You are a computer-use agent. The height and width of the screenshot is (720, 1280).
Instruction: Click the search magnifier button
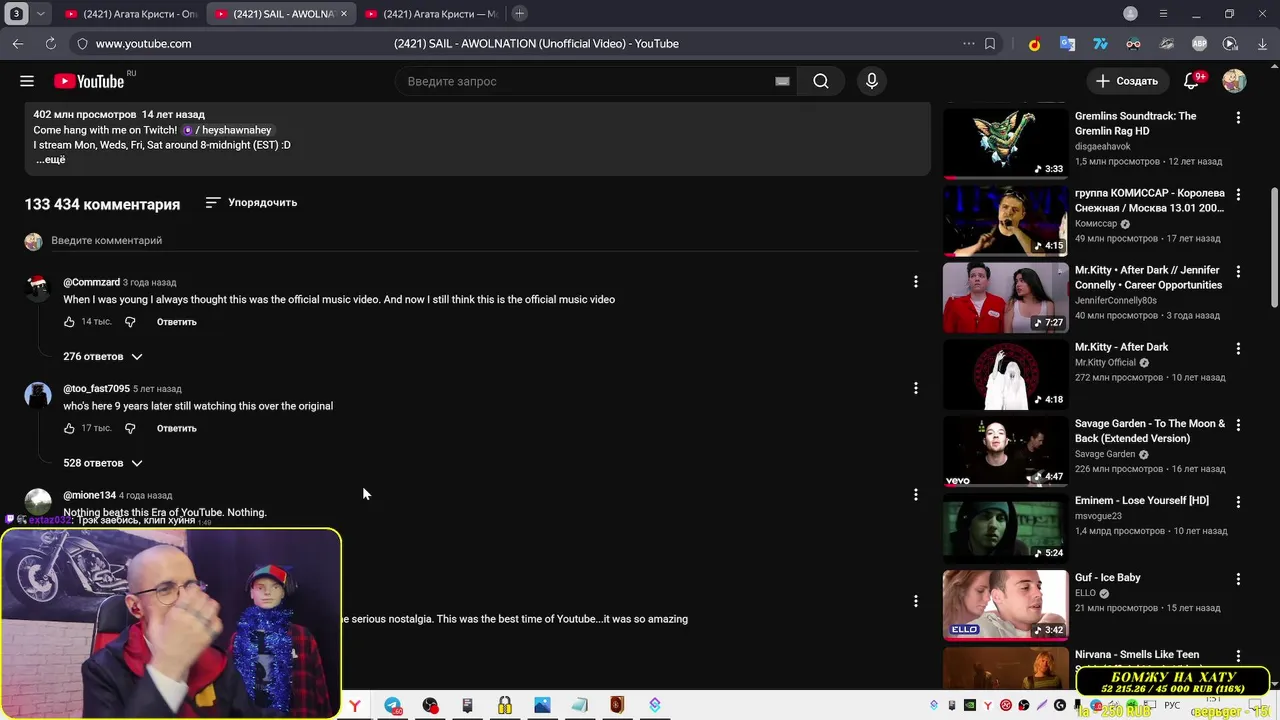tap(821, 81)
